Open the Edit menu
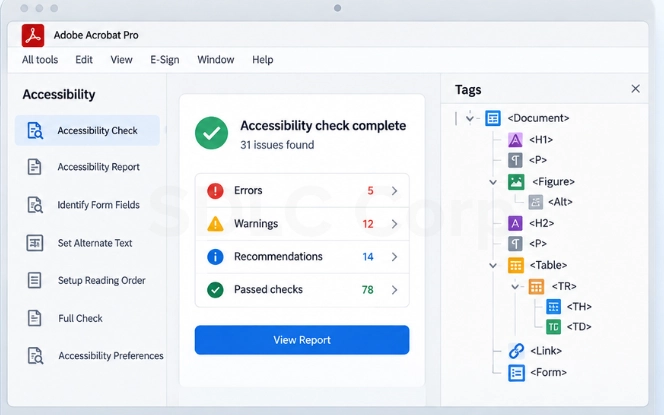Screen dimensions: 664x415 84,60
